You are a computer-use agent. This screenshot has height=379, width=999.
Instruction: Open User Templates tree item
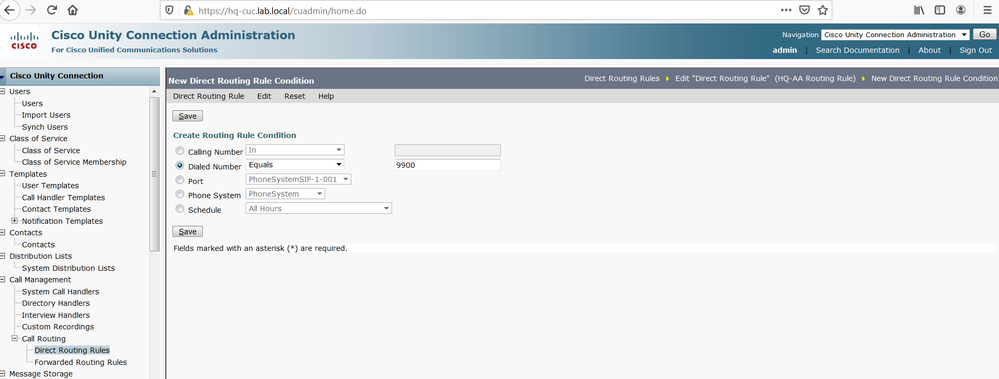click(x=50, y=186)
